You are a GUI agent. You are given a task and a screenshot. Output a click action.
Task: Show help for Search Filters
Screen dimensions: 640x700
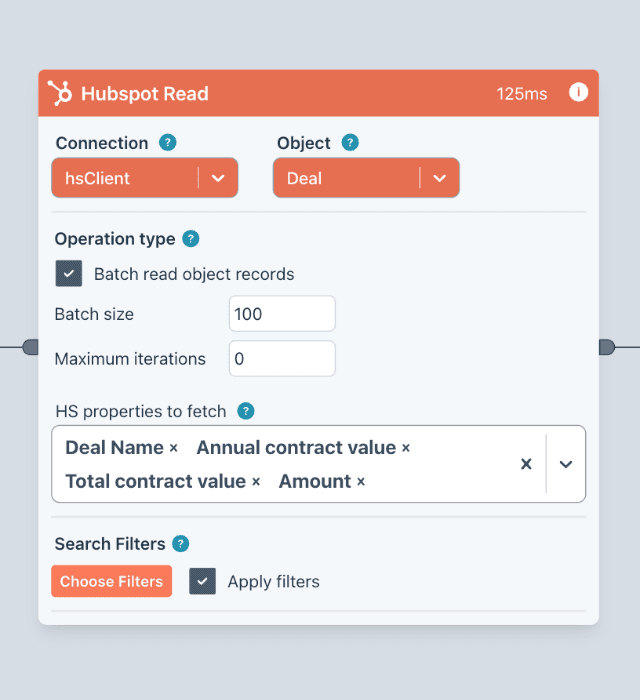[181, 543]
